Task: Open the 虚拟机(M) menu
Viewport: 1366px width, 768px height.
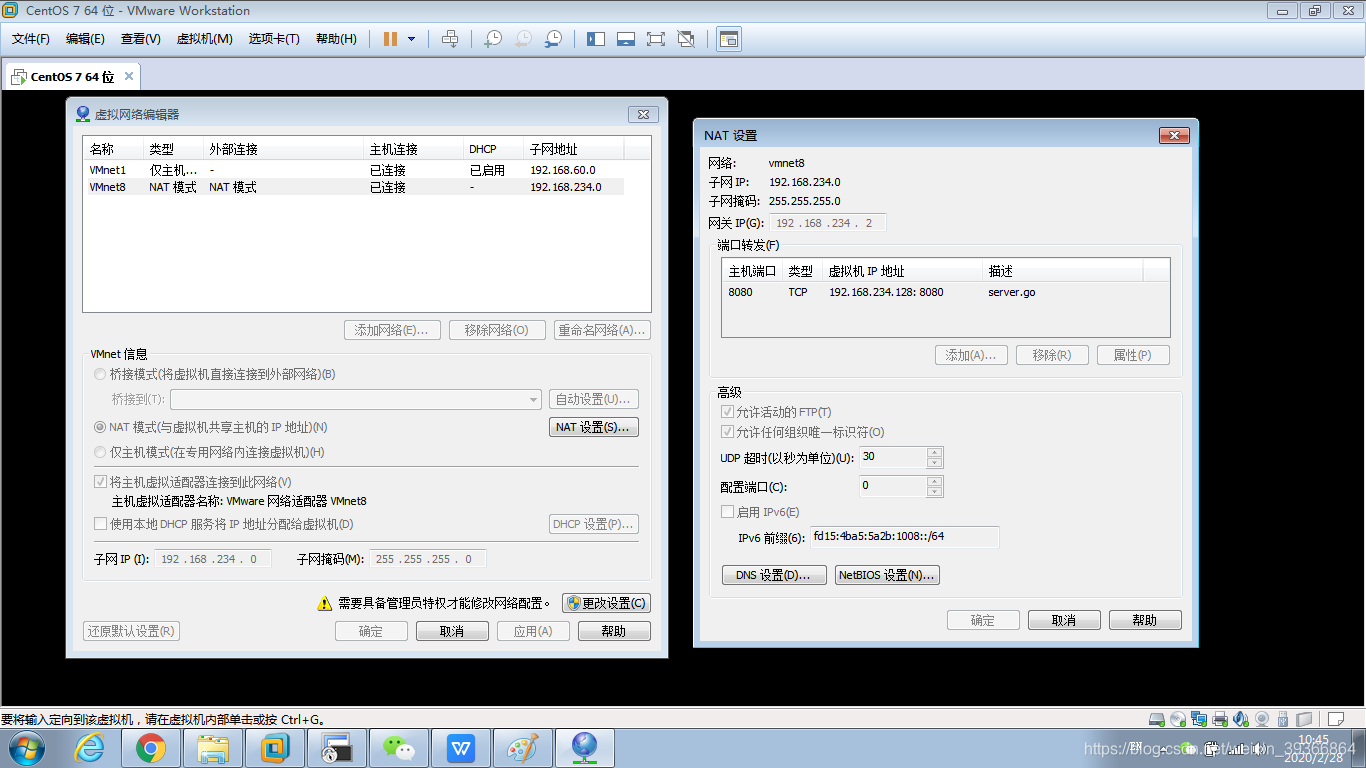Action: tap(205, 39)
